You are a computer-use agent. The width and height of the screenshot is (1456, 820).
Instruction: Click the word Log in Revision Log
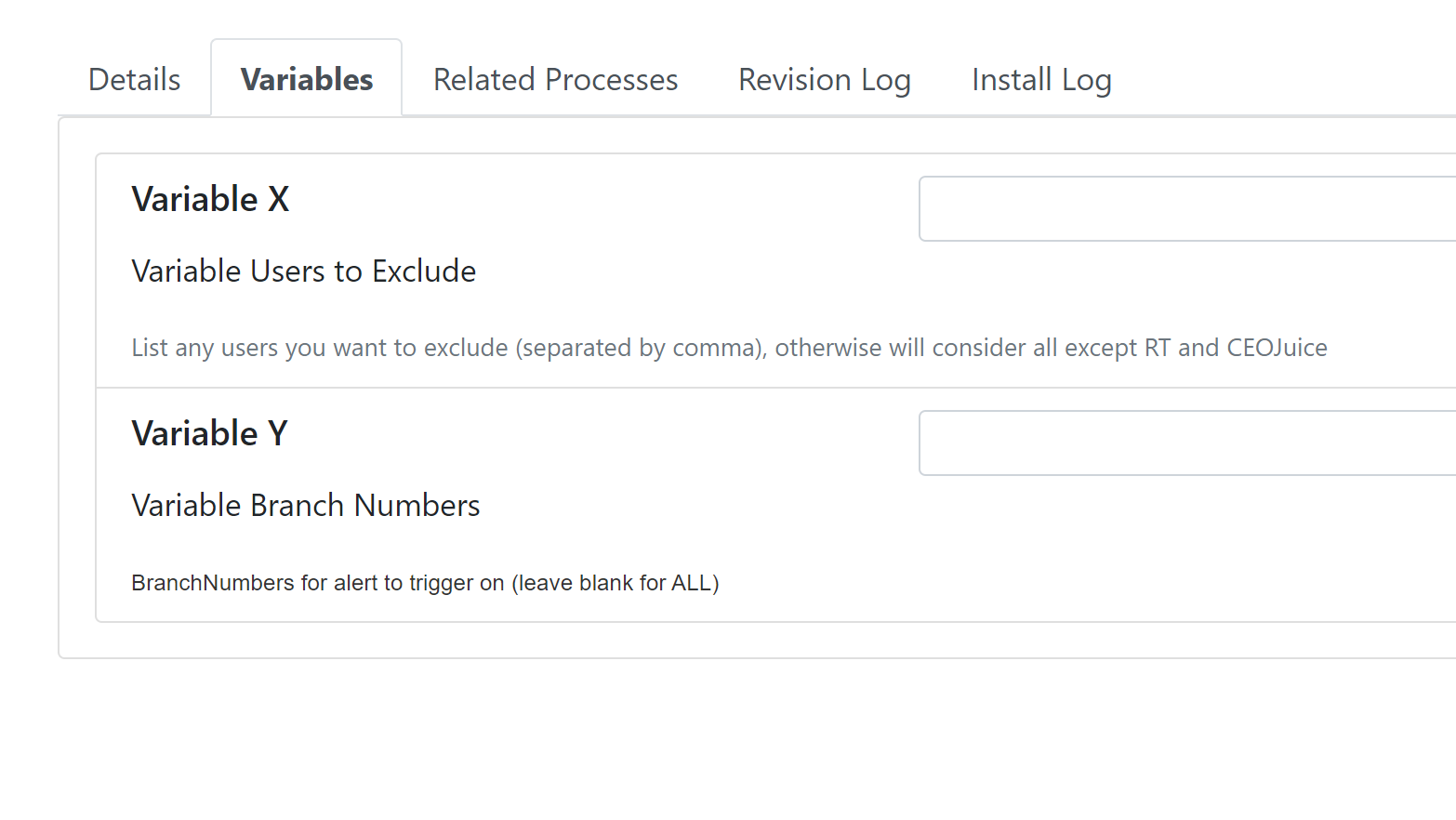886,81
